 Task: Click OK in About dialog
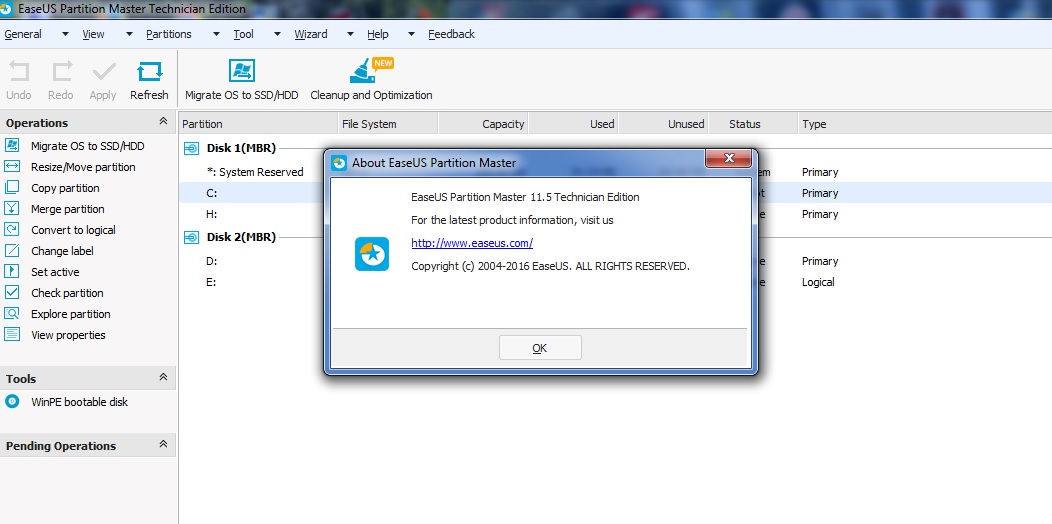coord(540,348)
